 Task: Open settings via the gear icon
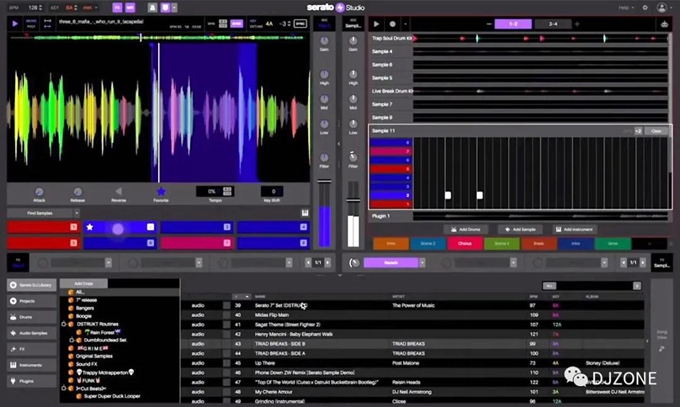pyautogui.click(x=645, y=7)
